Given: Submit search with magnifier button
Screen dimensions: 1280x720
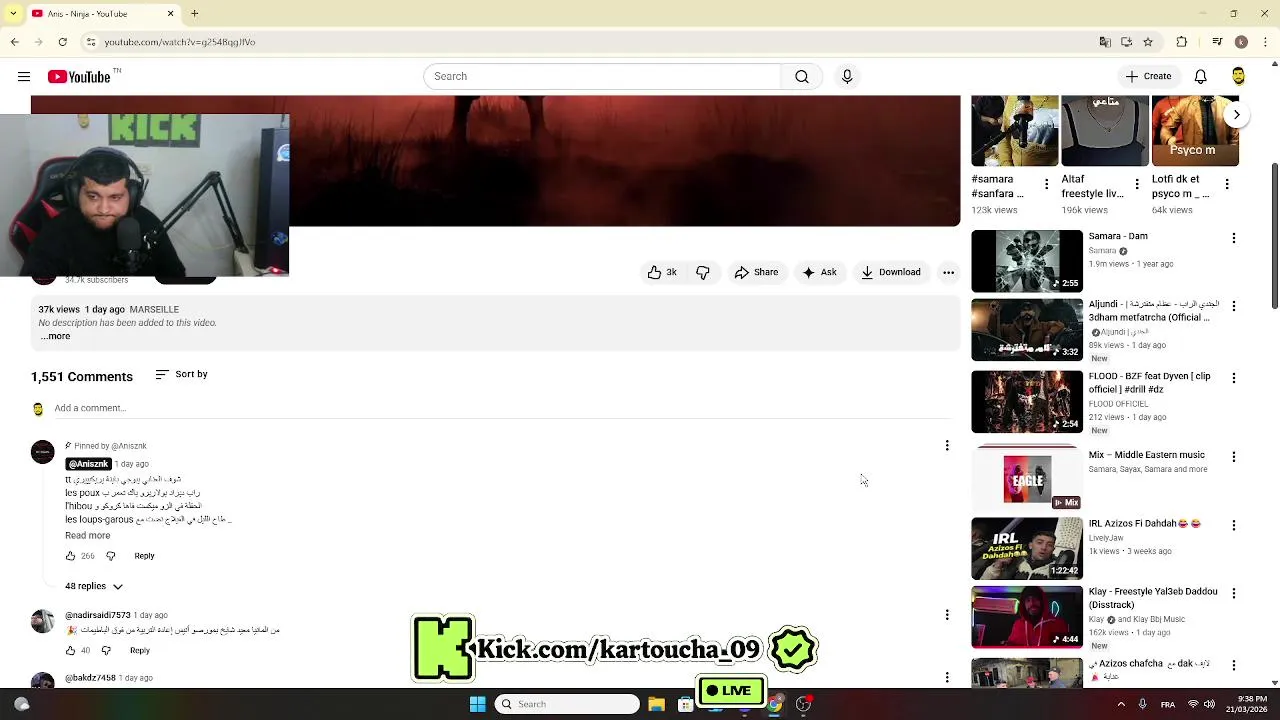Looking at the screenshot, I should point(802,76).
